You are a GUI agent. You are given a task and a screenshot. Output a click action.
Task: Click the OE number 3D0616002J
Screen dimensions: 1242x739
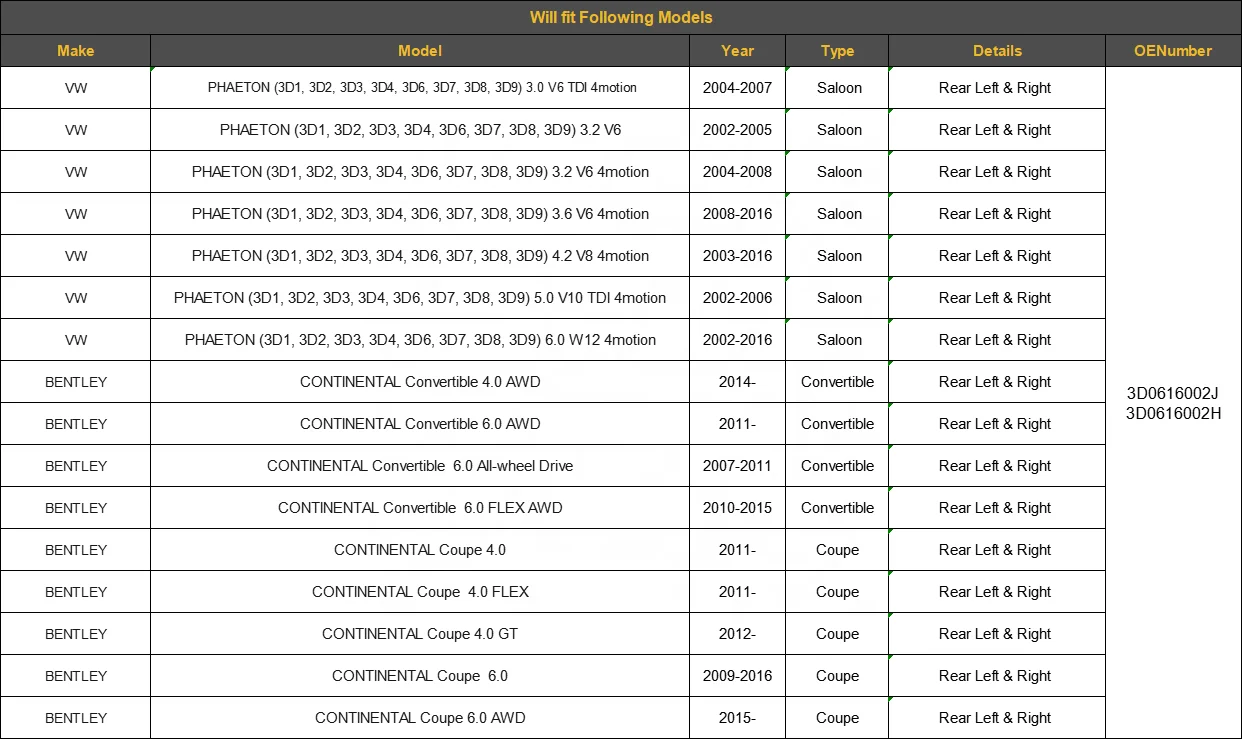[1173, 393]
